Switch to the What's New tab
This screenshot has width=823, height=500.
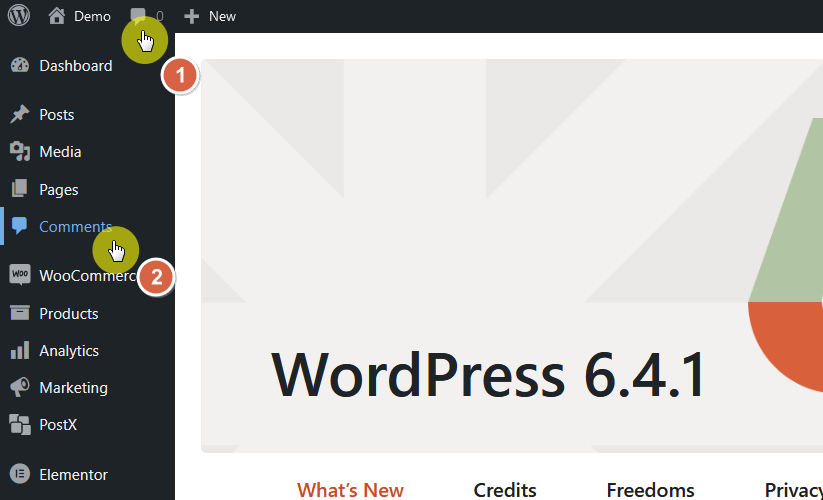click(x=350, y=490)
